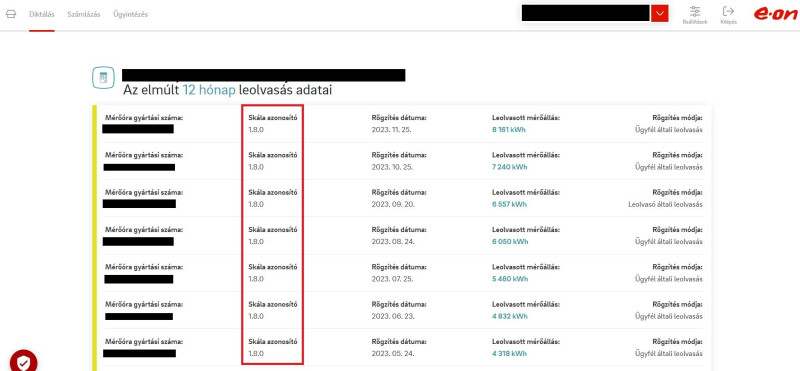Click the 4 832 kWh reading
800x371 pixels.
(509, 316)
